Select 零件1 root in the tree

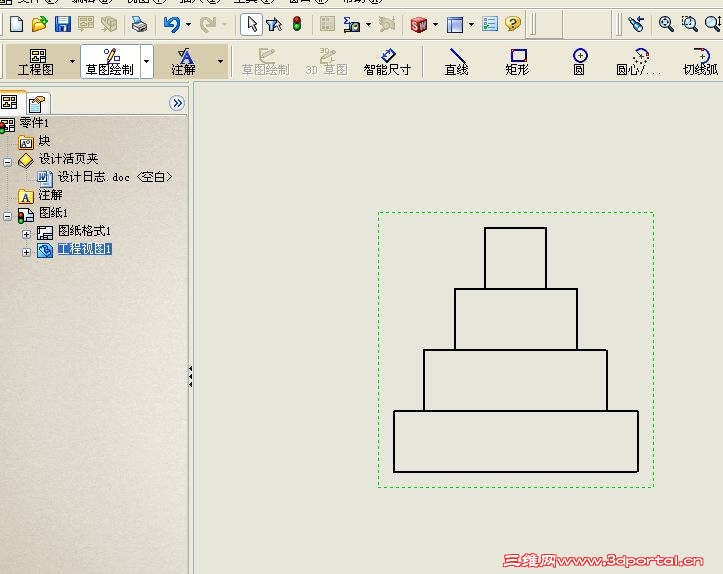34,123
